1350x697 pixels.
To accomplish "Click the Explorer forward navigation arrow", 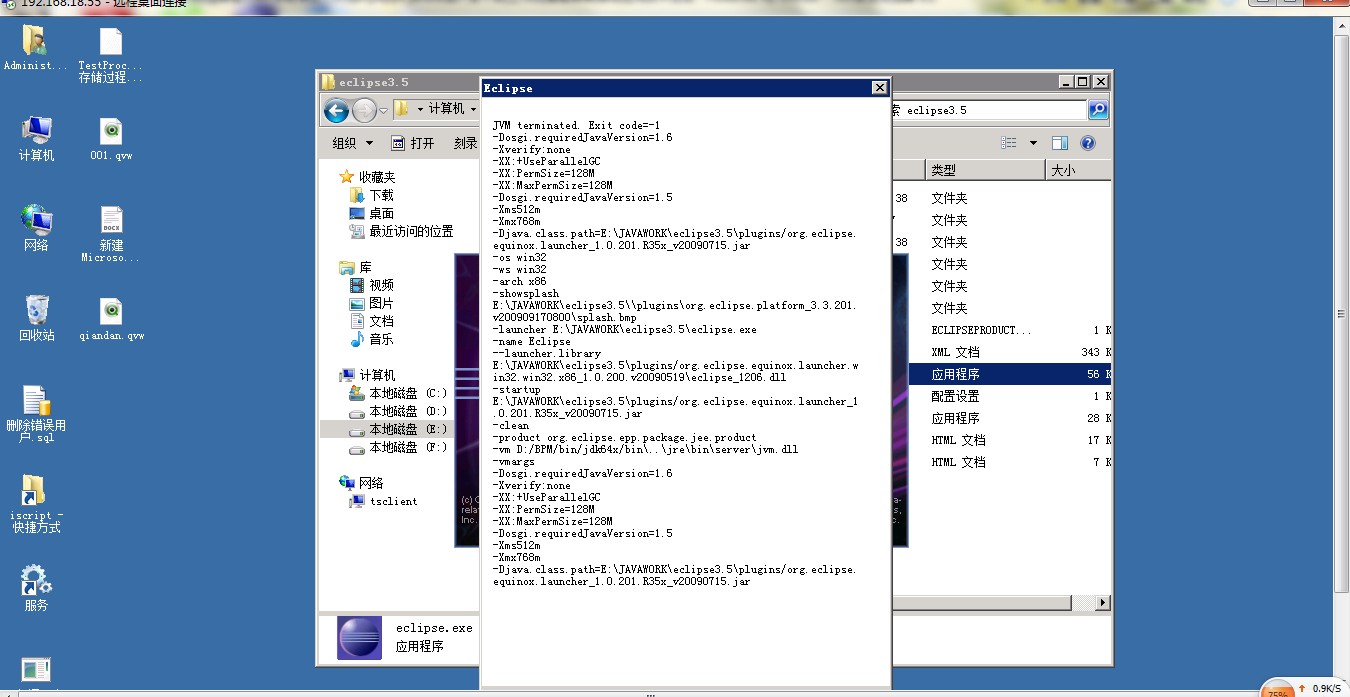I will click(x=364, y=110).
